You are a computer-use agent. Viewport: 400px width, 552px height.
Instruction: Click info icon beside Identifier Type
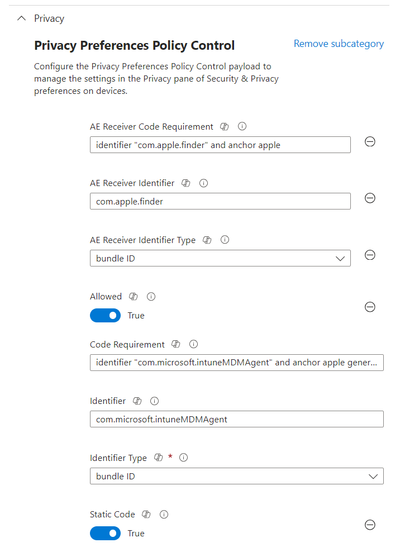coord(183,457)
